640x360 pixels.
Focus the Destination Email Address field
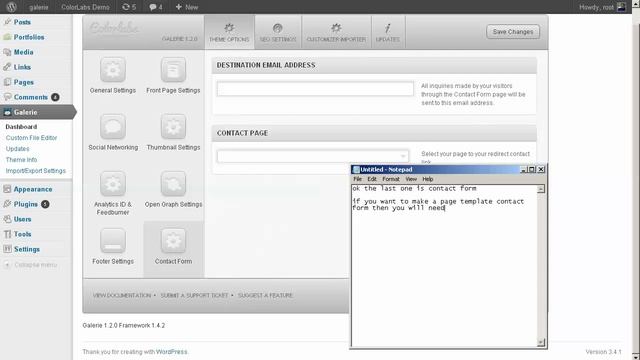tap(315, 89)
